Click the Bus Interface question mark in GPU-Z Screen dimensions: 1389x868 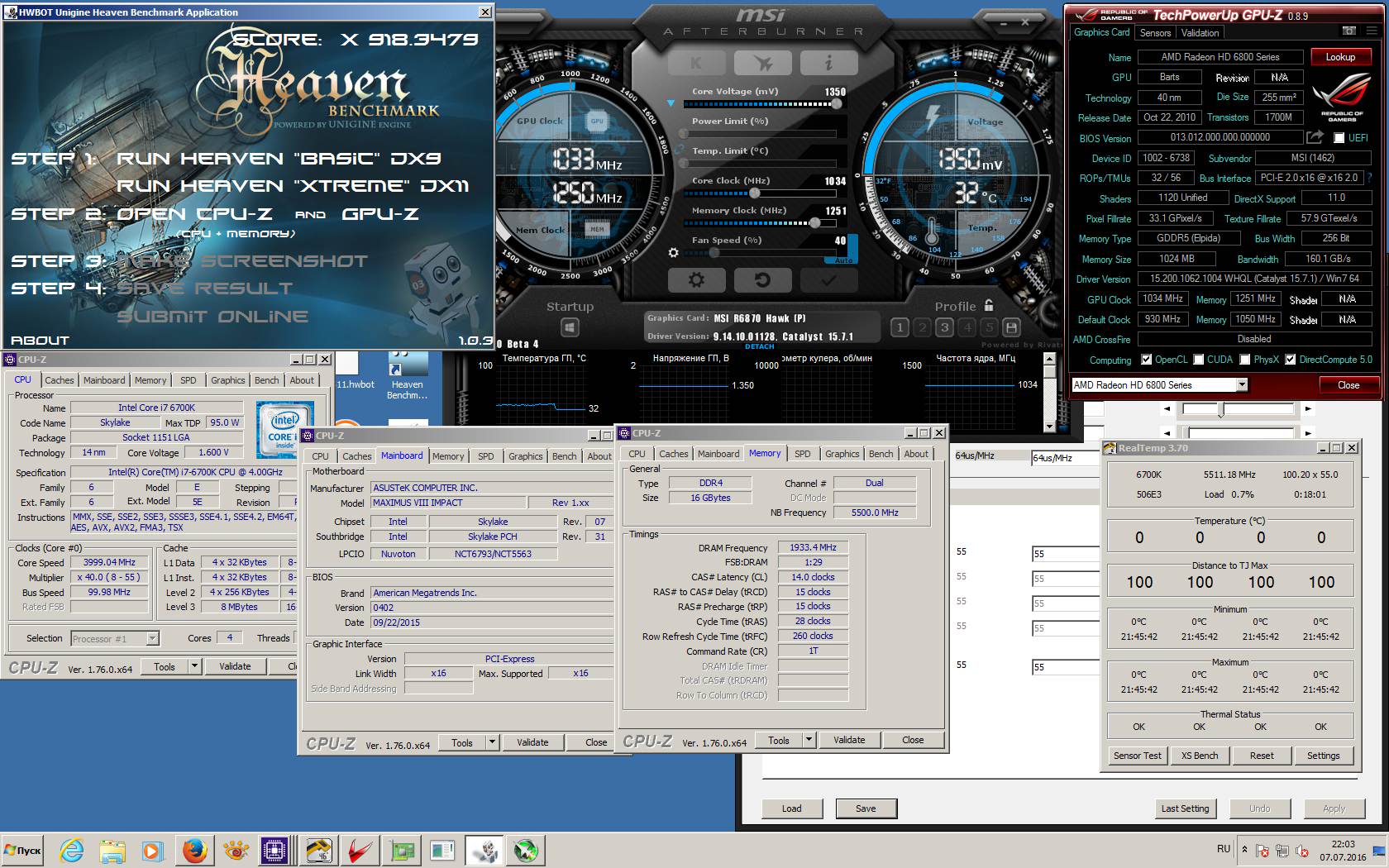pos(1369,178)
